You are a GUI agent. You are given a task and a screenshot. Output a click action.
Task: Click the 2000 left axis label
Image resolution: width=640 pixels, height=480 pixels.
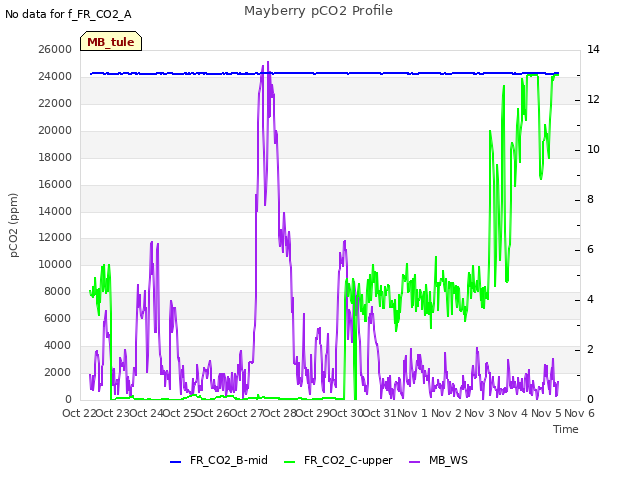coord(58,372)
